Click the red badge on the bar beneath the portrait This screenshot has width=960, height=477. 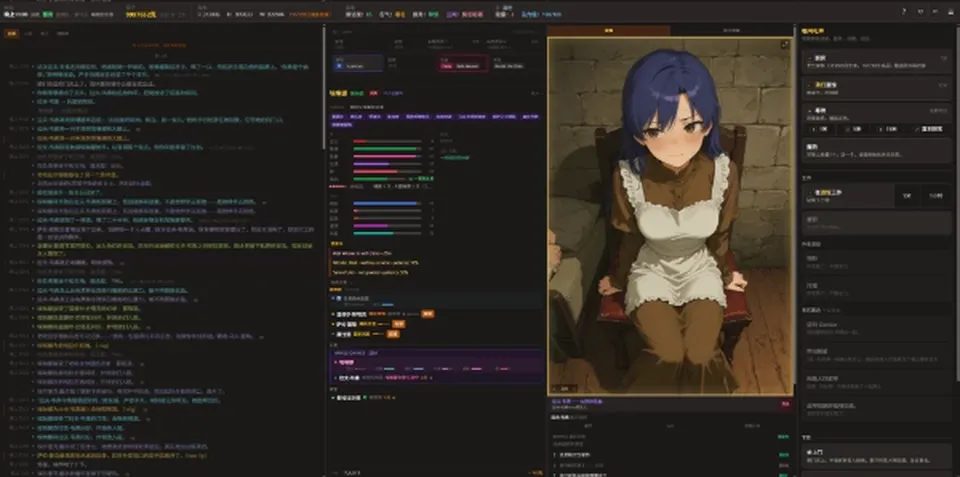point(786,404)
